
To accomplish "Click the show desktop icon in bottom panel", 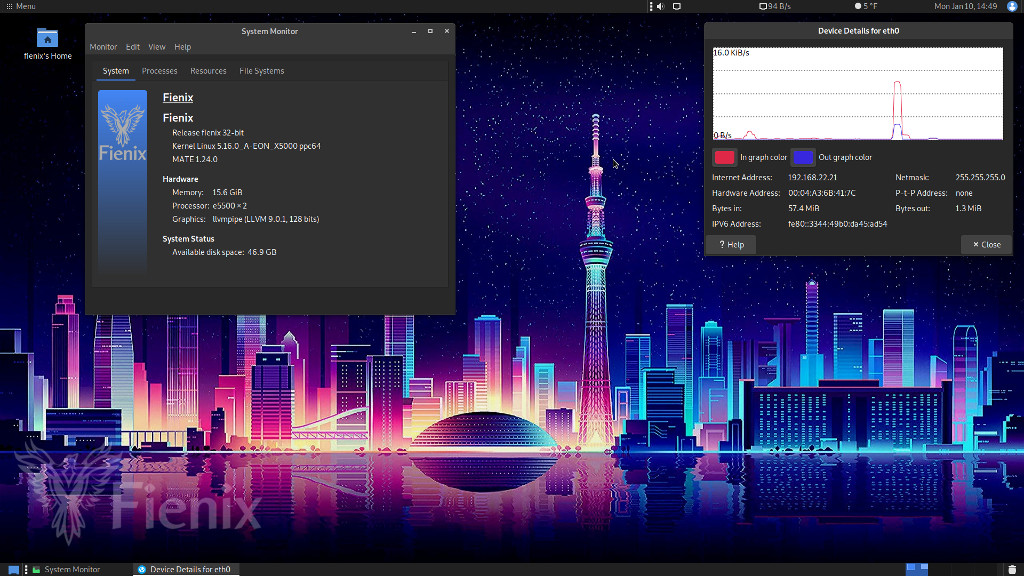I will pyautogui.click(x=13, y=569).
